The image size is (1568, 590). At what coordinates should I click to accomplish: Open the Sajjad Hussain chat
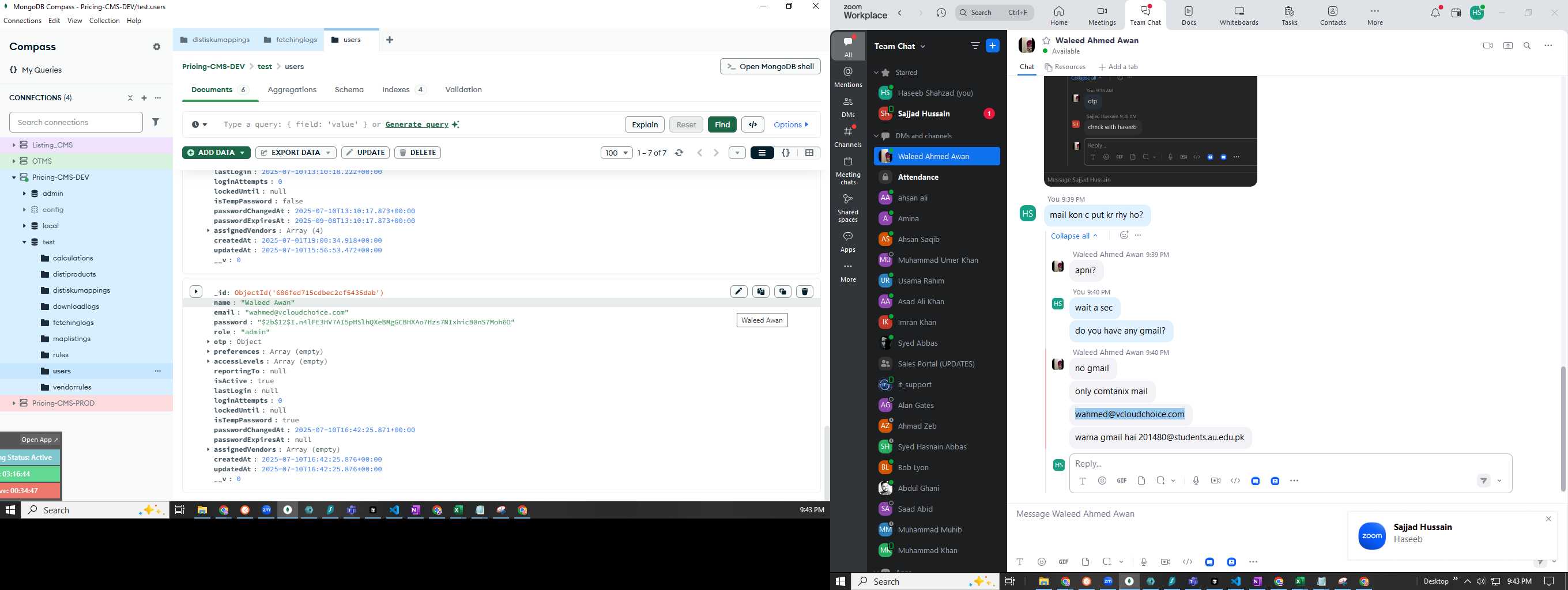[x=937, y=114]
